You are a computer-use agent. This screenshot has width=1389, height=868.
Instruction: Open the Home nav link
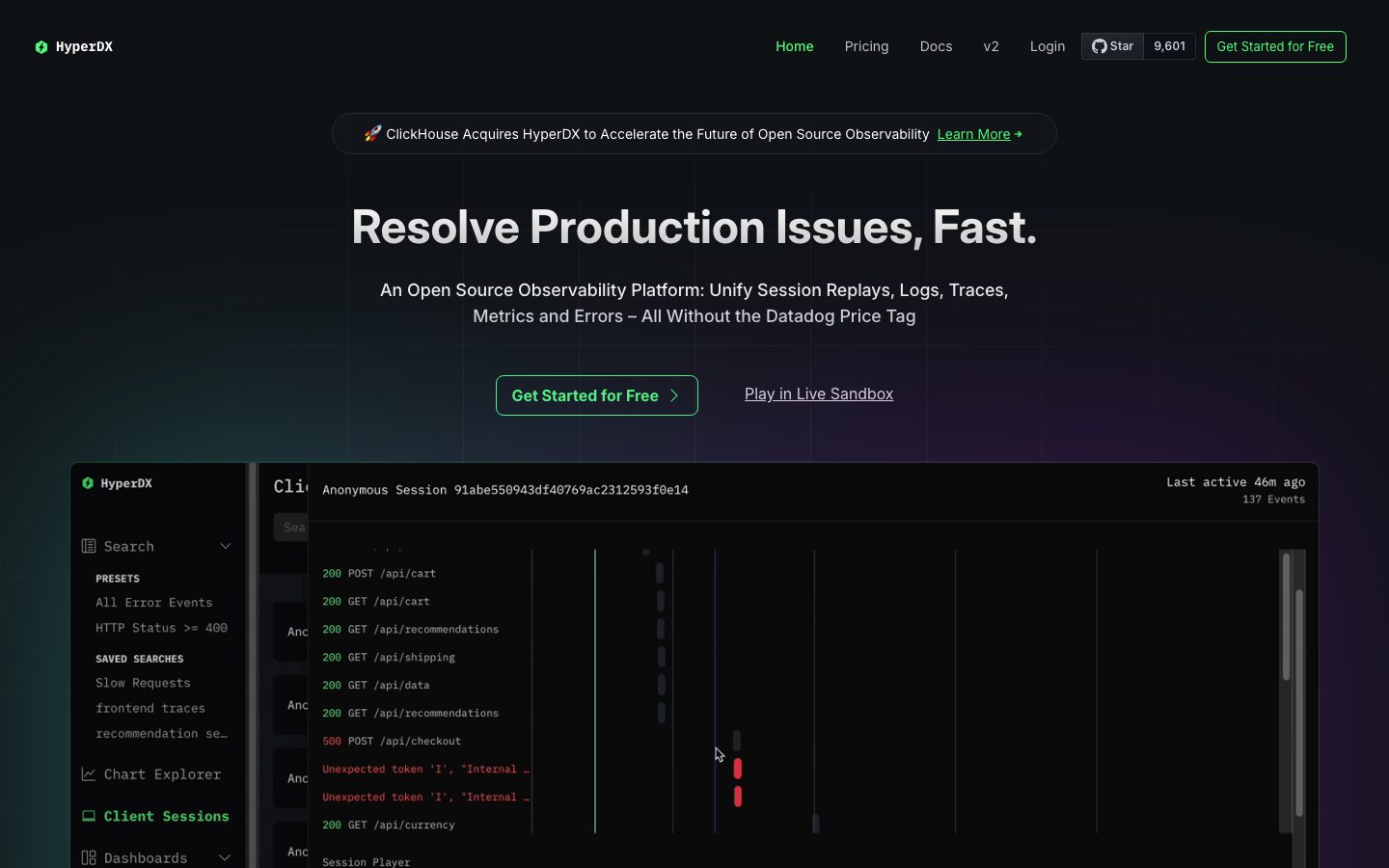[795, 46]
